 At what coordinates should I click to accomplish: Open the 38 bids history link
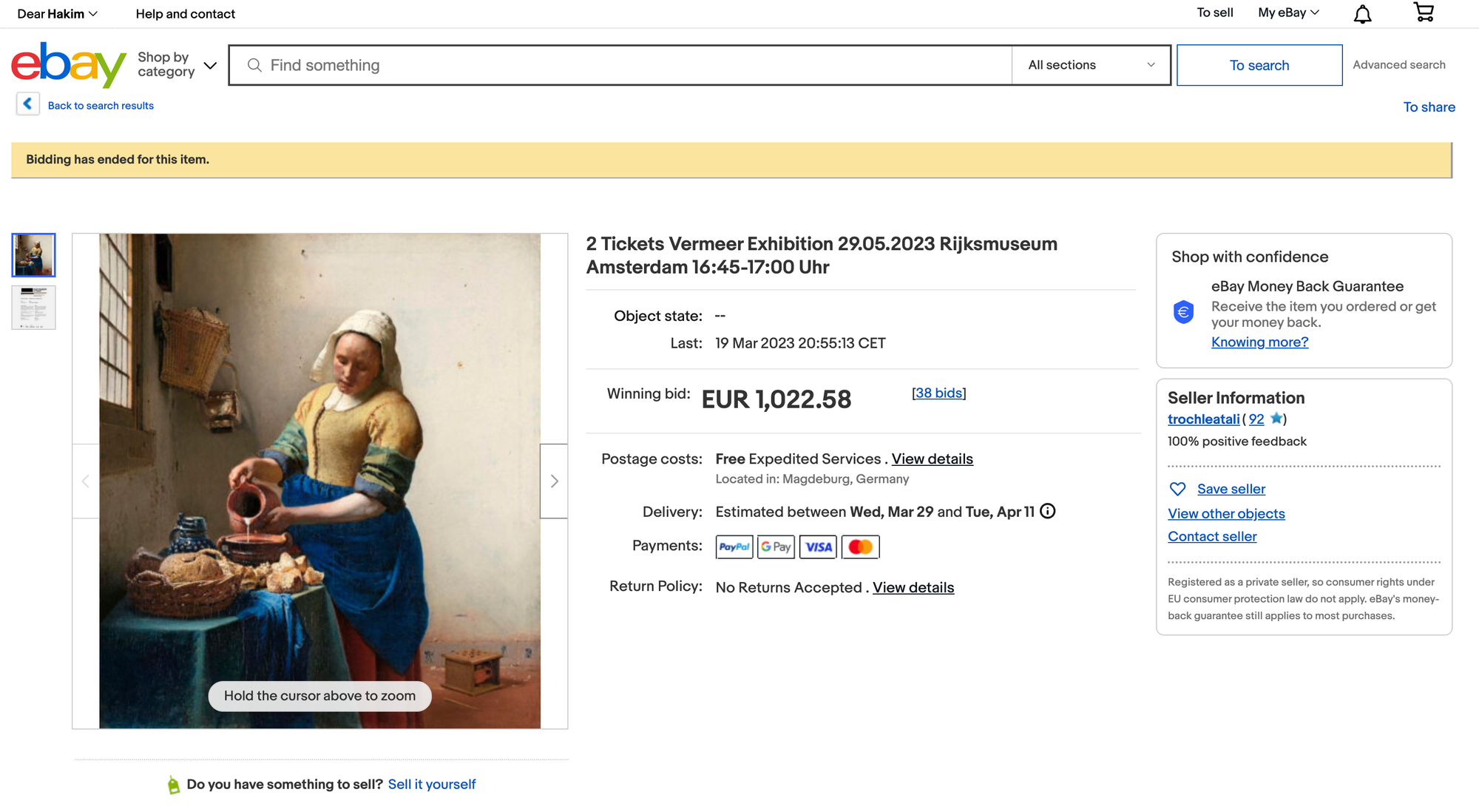(x=938, y=393)
